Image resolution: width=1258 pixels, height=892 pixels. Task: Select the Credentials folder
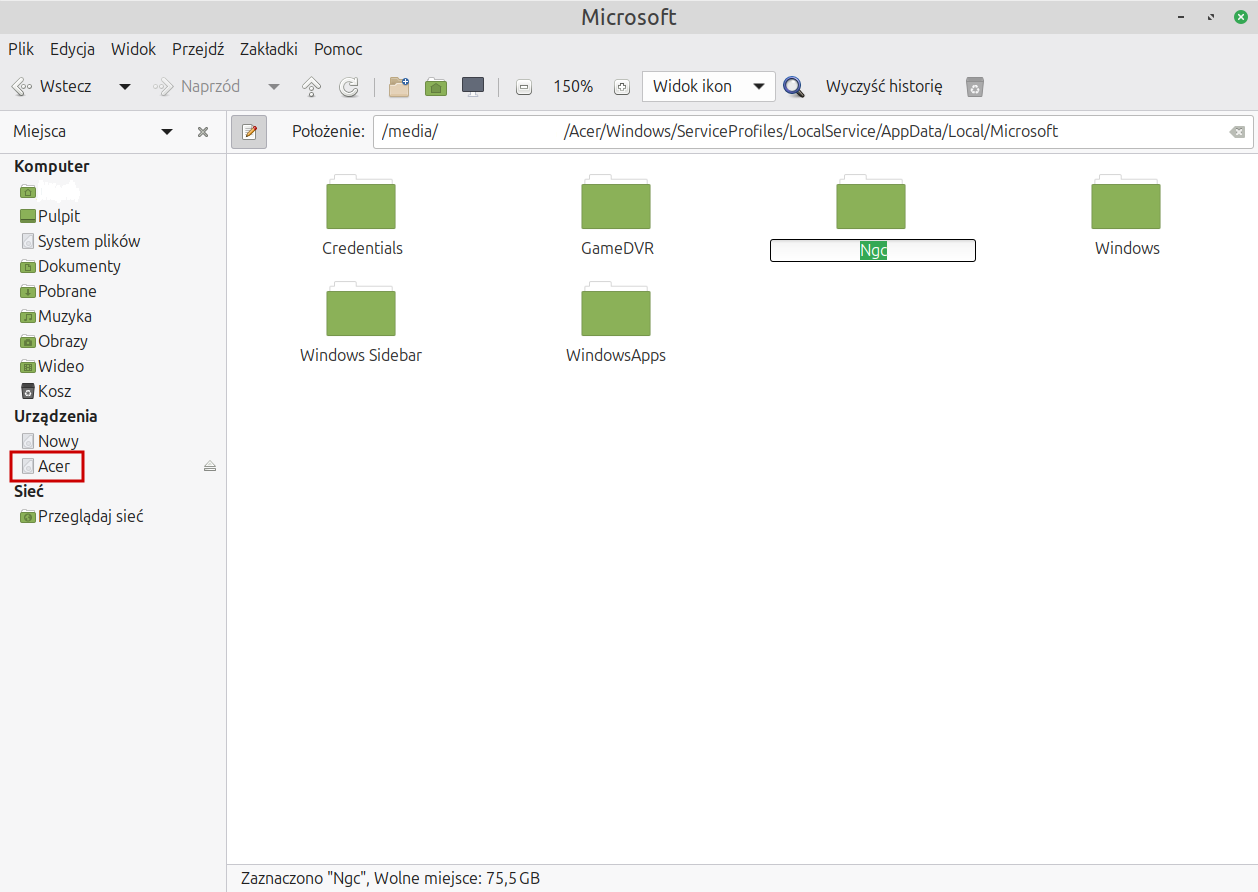[362, 215]
